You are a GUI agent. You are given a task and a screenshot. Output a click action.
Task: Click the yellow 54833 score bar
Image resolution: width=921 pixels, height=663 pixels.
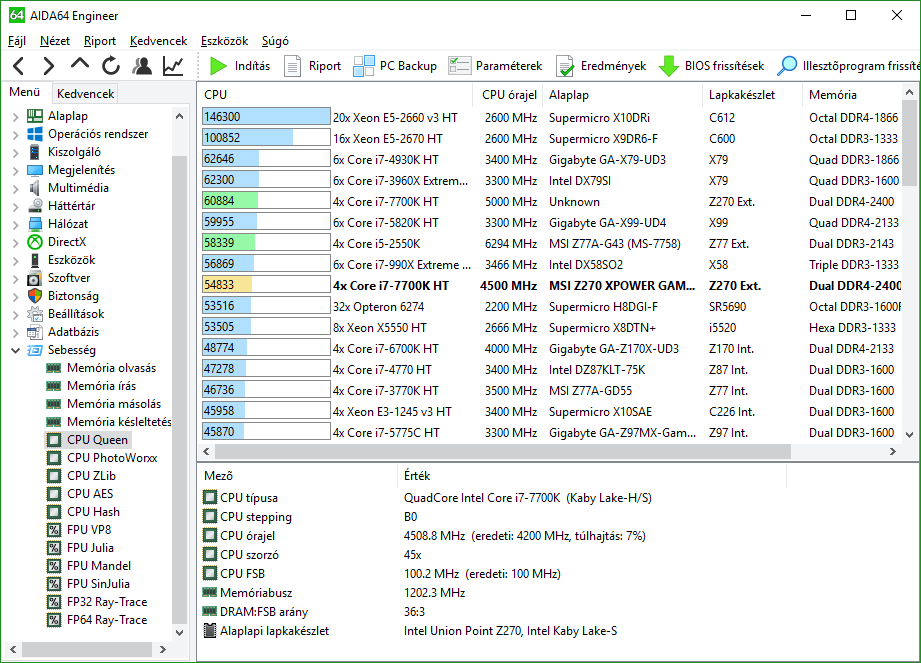[x=266, y=285]
